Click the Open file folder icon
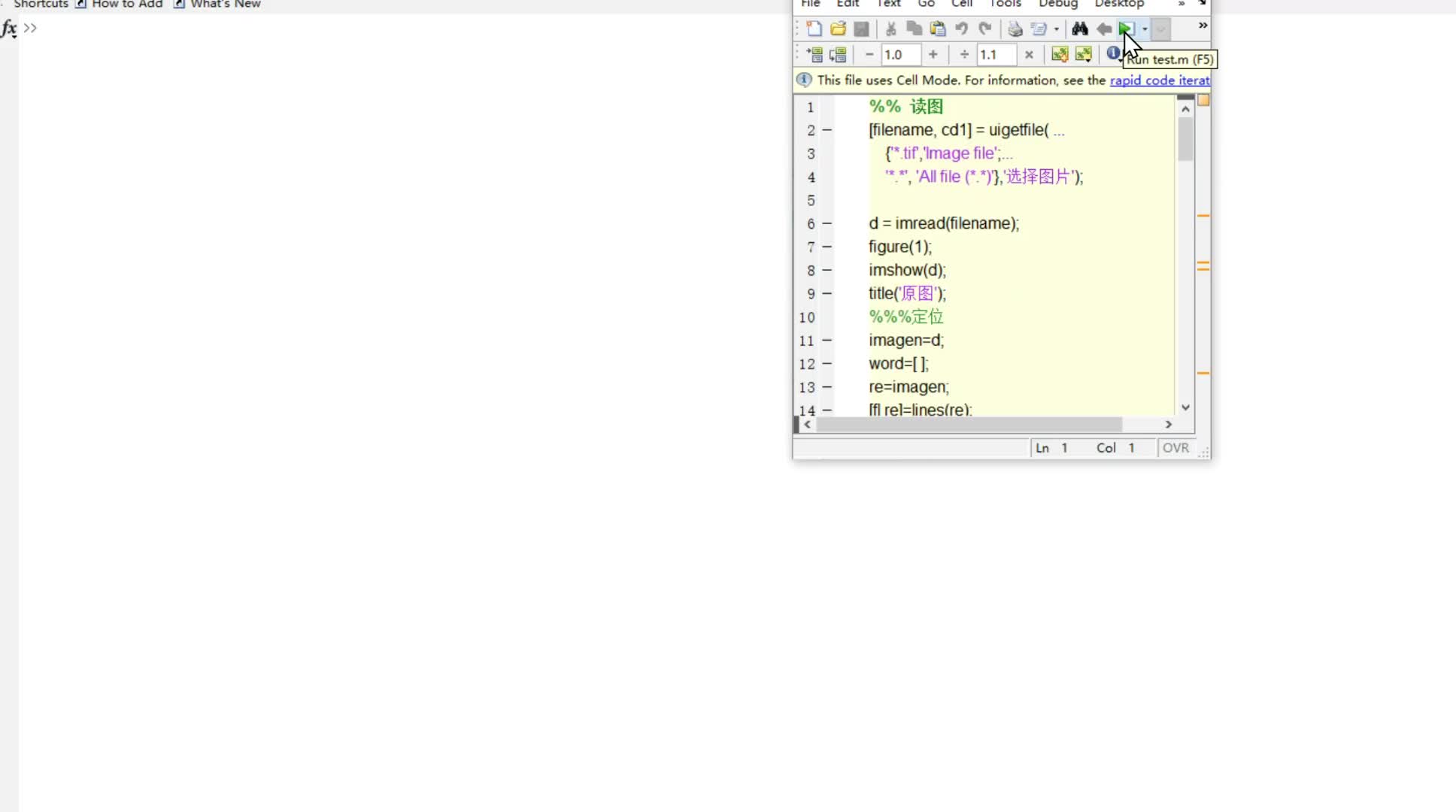 (838, 29)
